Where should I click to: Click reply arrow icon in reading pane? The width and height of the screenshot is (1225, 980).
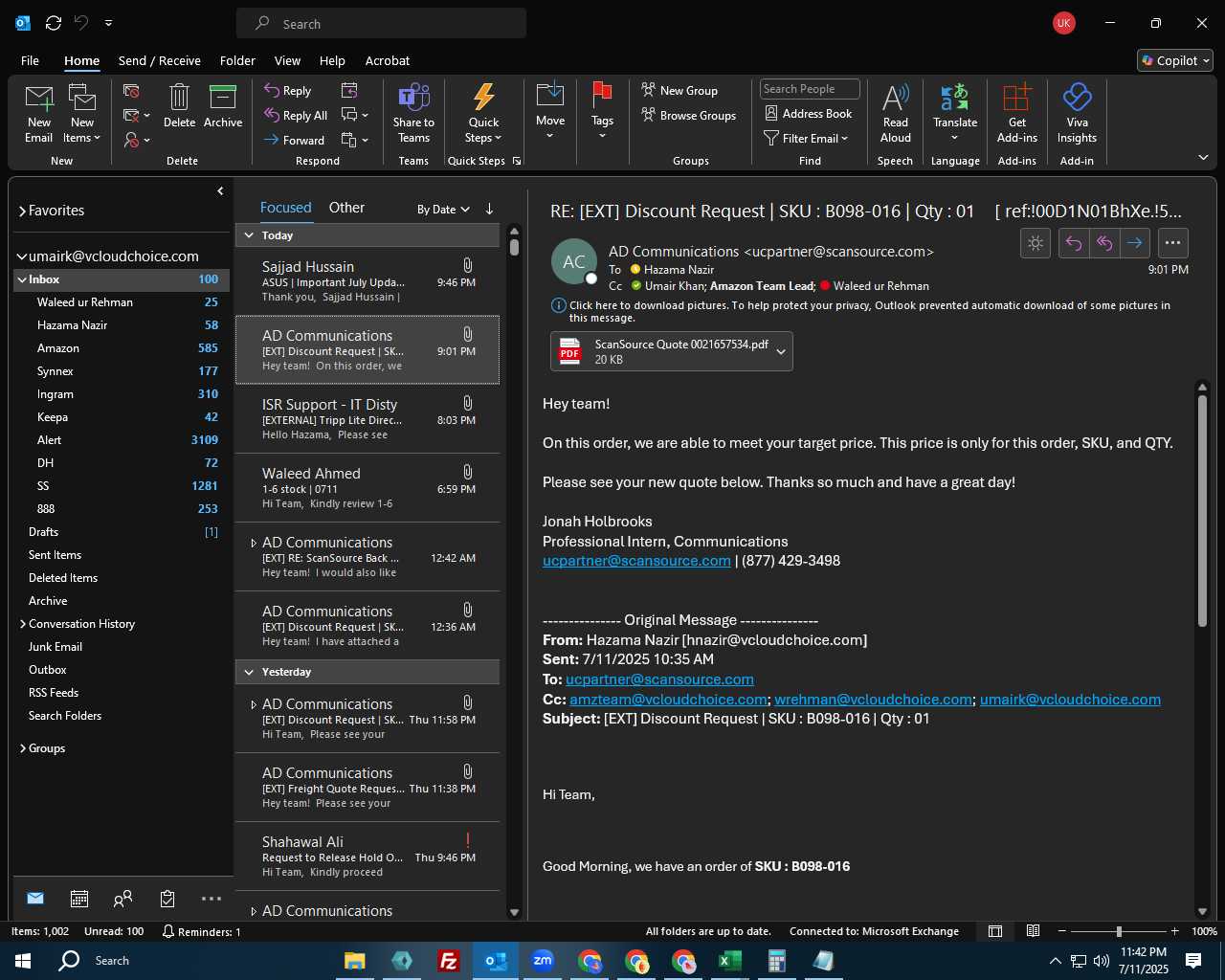1074,243
